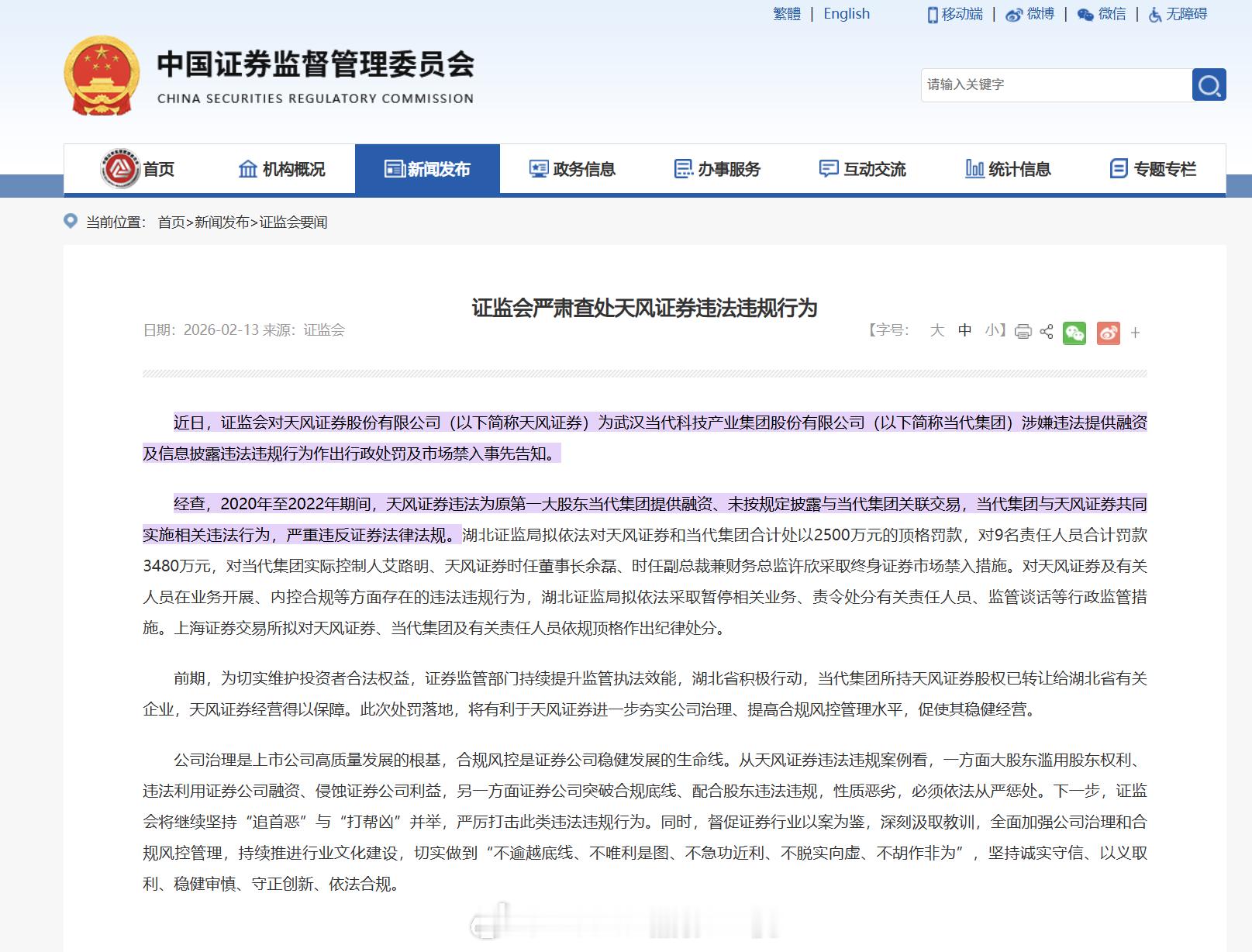Share article via green WeChat icon
The height and width of the screenshot is (952, 1252).
point(1074,333)
